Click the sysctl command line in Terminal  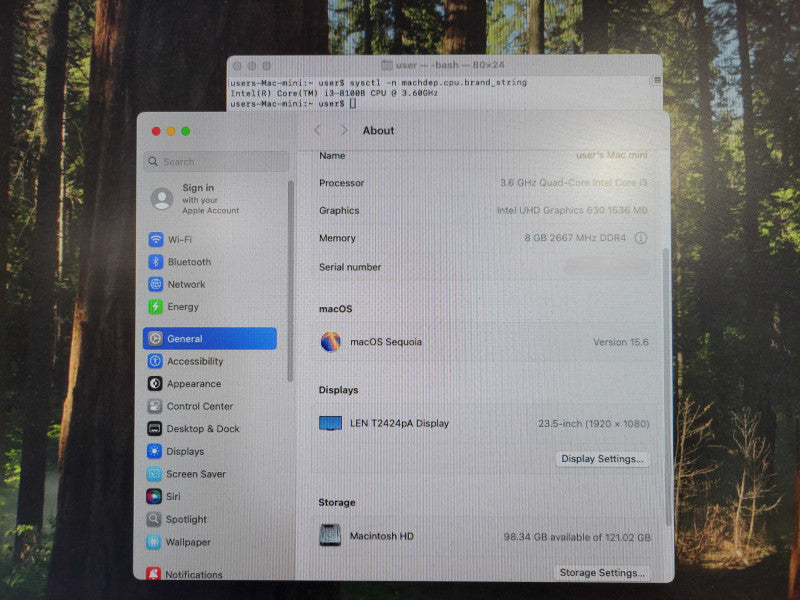[x=378, y=82]
